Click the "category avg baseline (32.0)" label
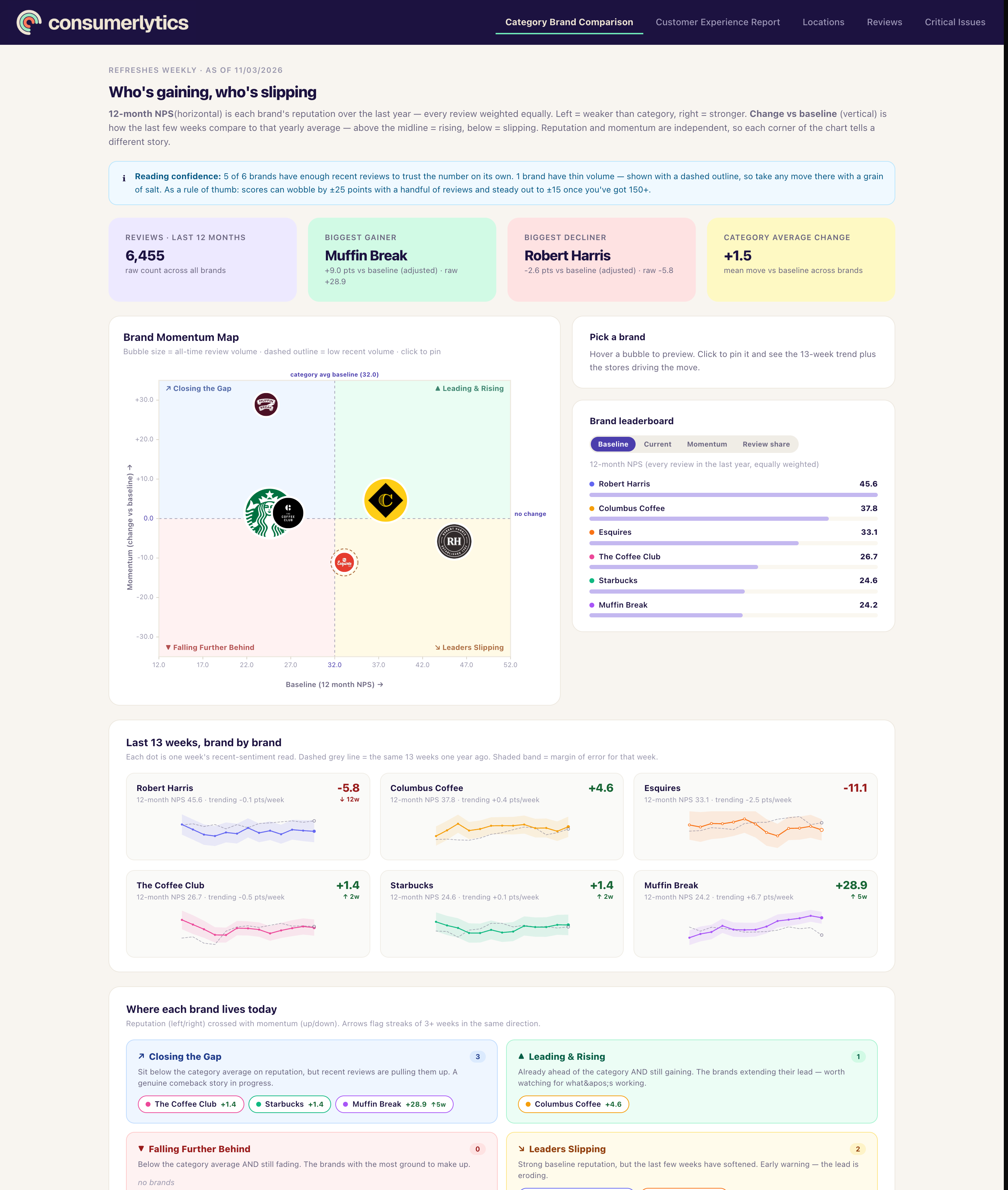This screenshot has width=1008, height=1190. (334, 375)
